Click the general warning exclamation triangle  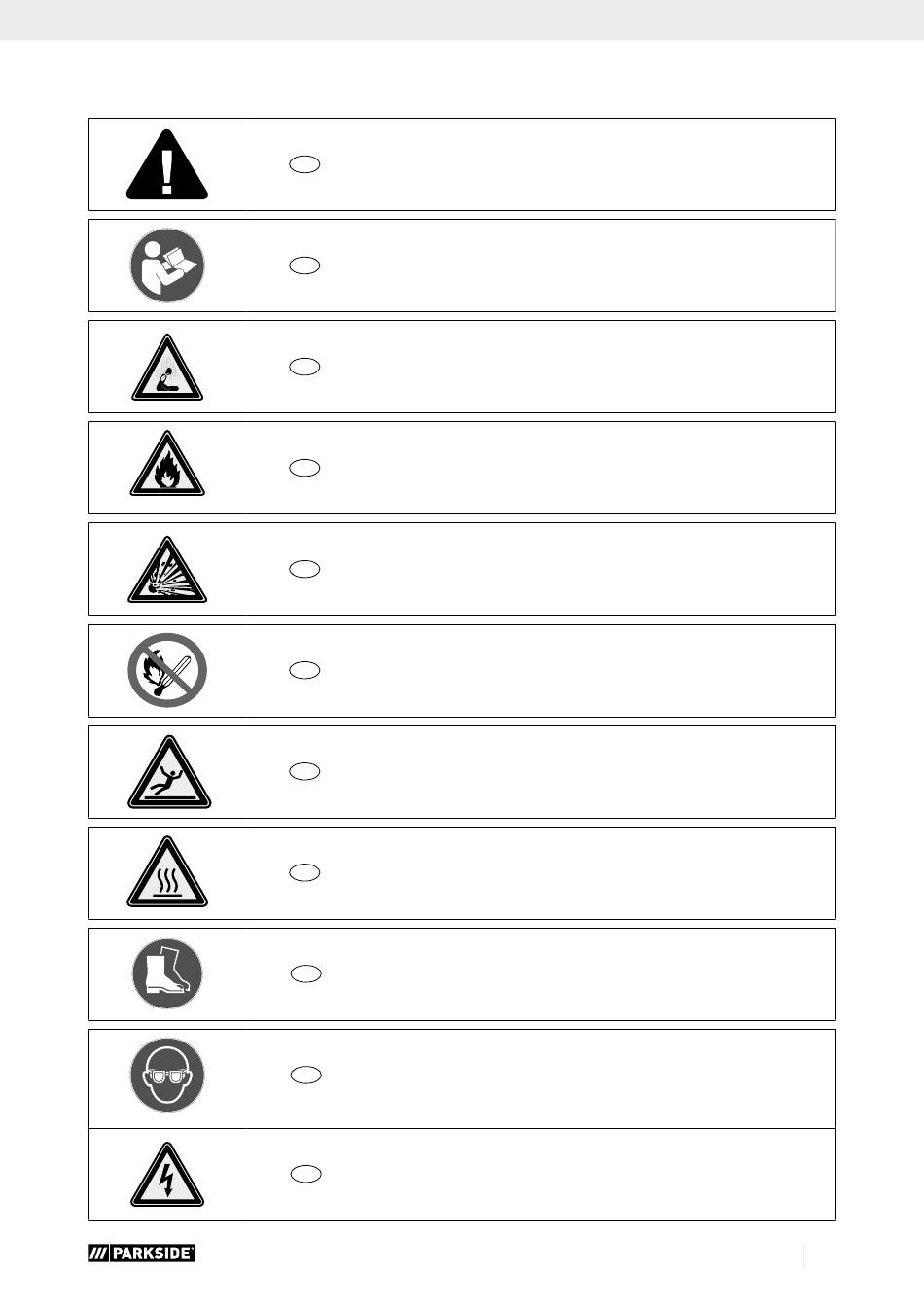[167, 164]
